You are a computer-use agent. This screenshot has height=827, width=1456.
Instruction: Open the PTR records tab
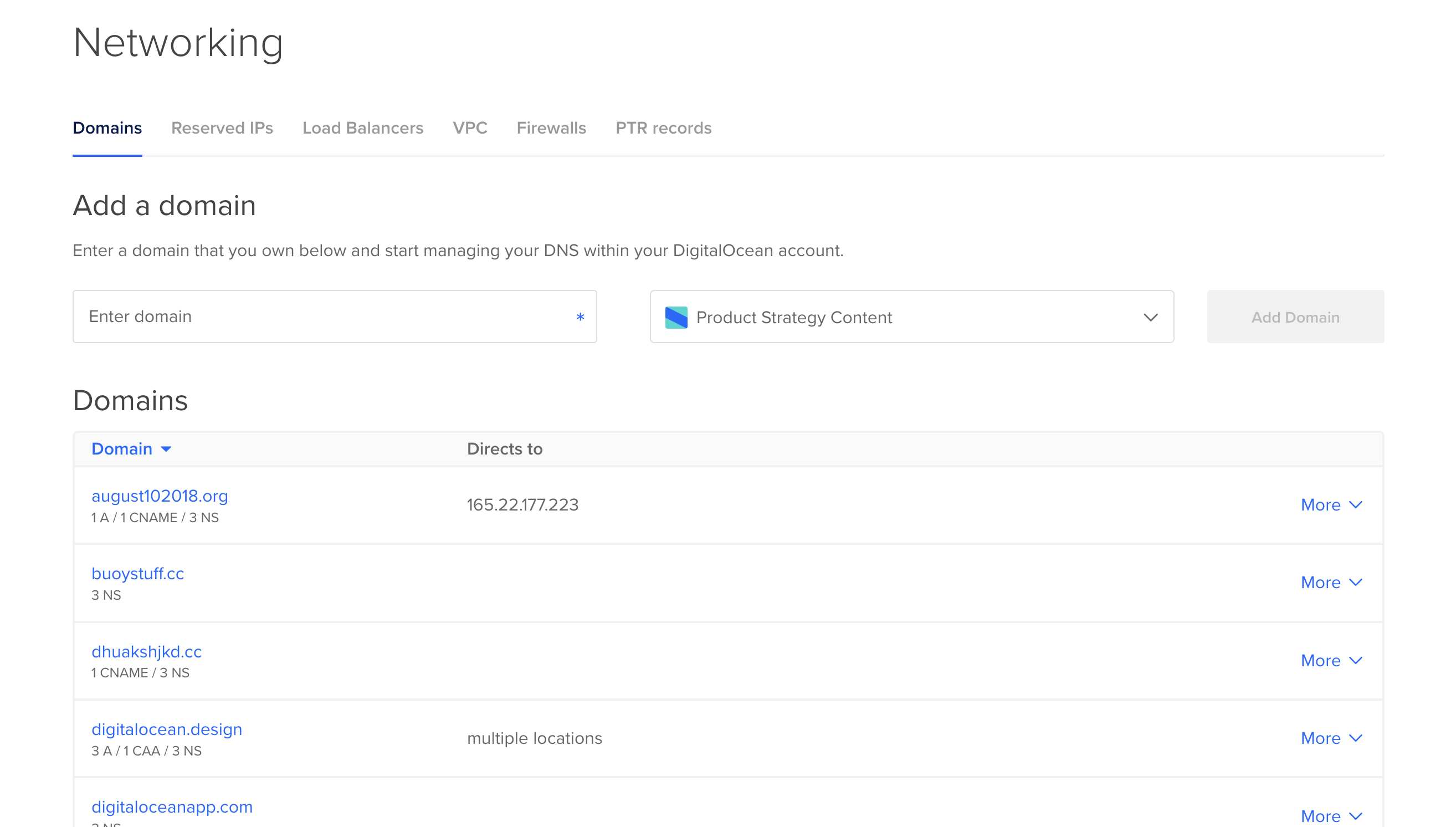664,128
